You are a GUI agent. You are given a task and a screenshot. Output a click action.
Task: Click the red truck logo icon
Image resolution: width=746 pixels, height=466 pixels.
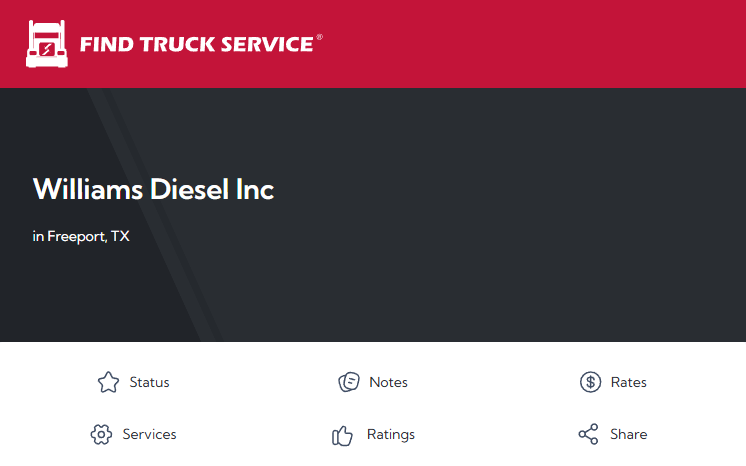[46, 44]
